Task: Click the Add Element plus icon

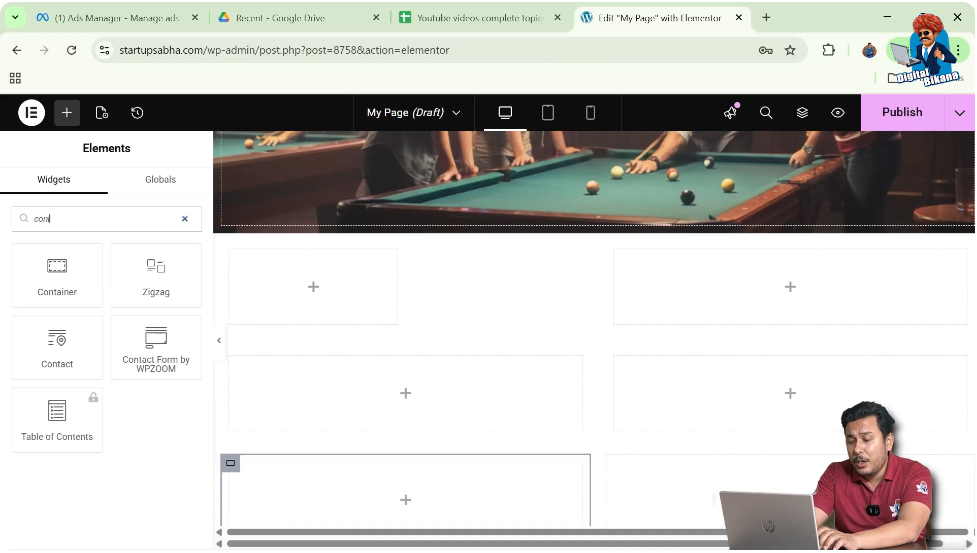Action: pyautogui.click(x=67, y=113)
